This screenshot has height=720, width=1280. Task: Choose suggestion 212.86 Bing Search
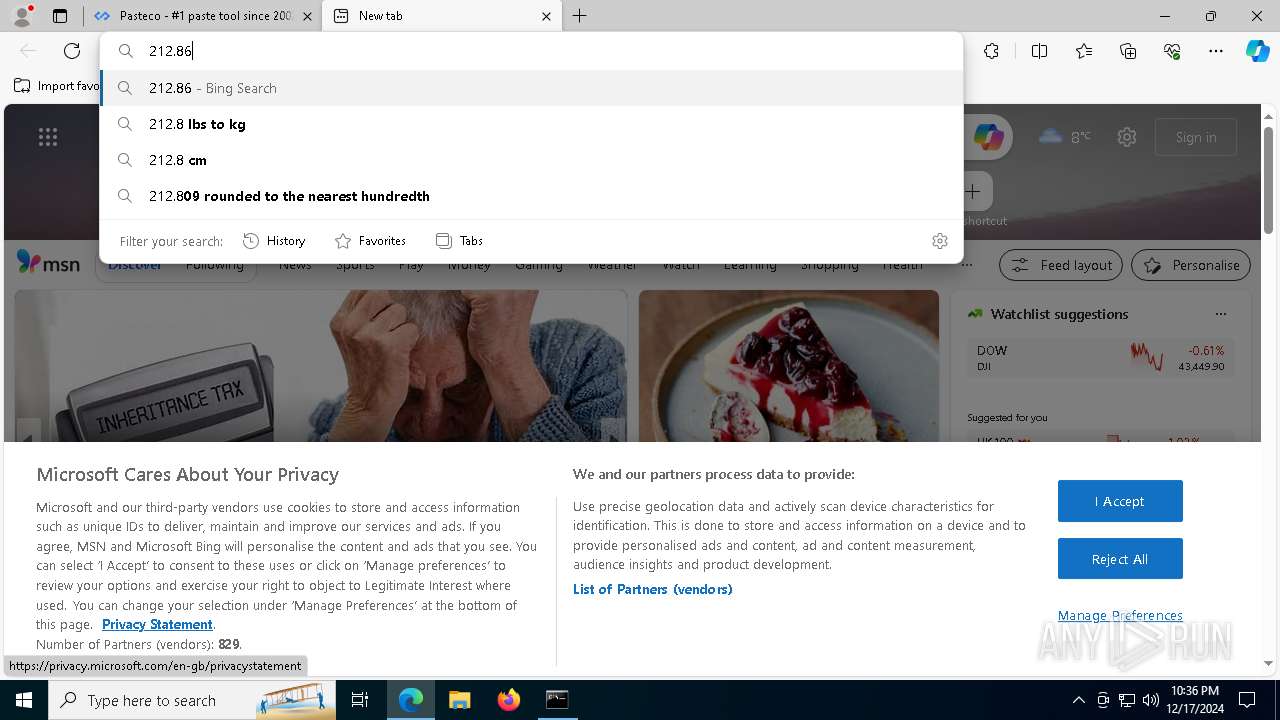pos(532,88)
